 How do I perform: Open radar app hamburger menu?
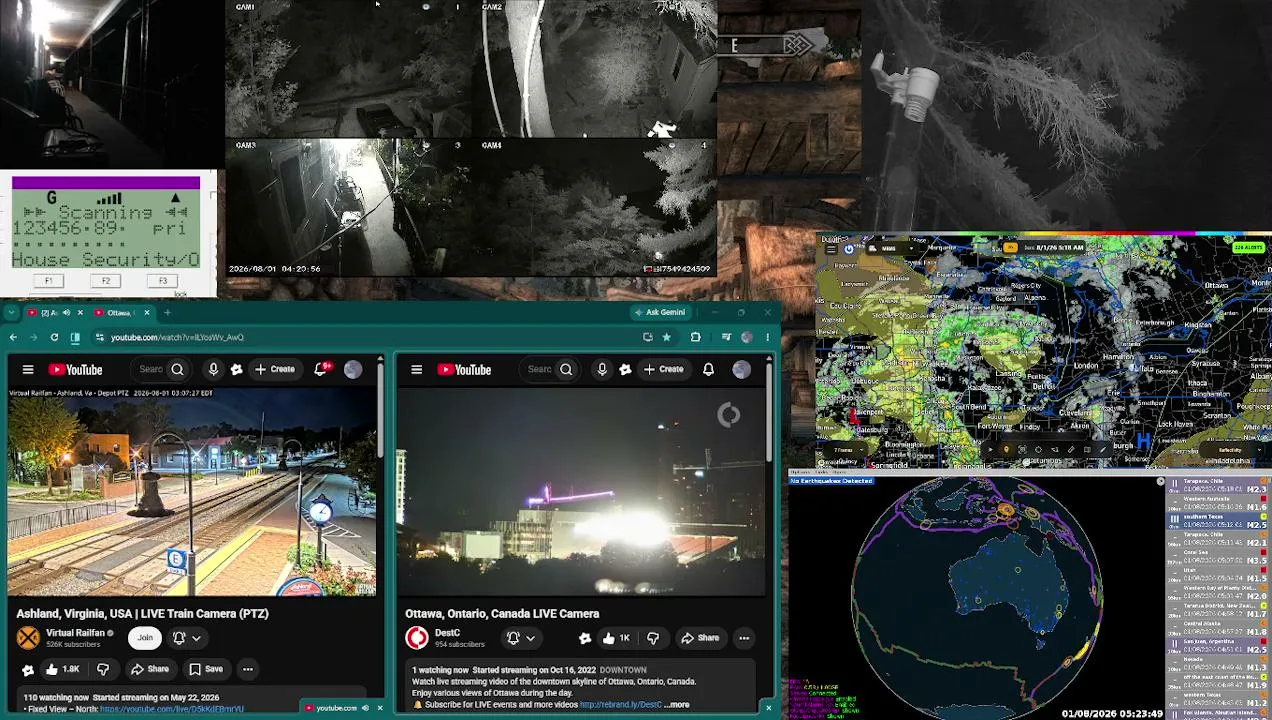tap(829, 248)
